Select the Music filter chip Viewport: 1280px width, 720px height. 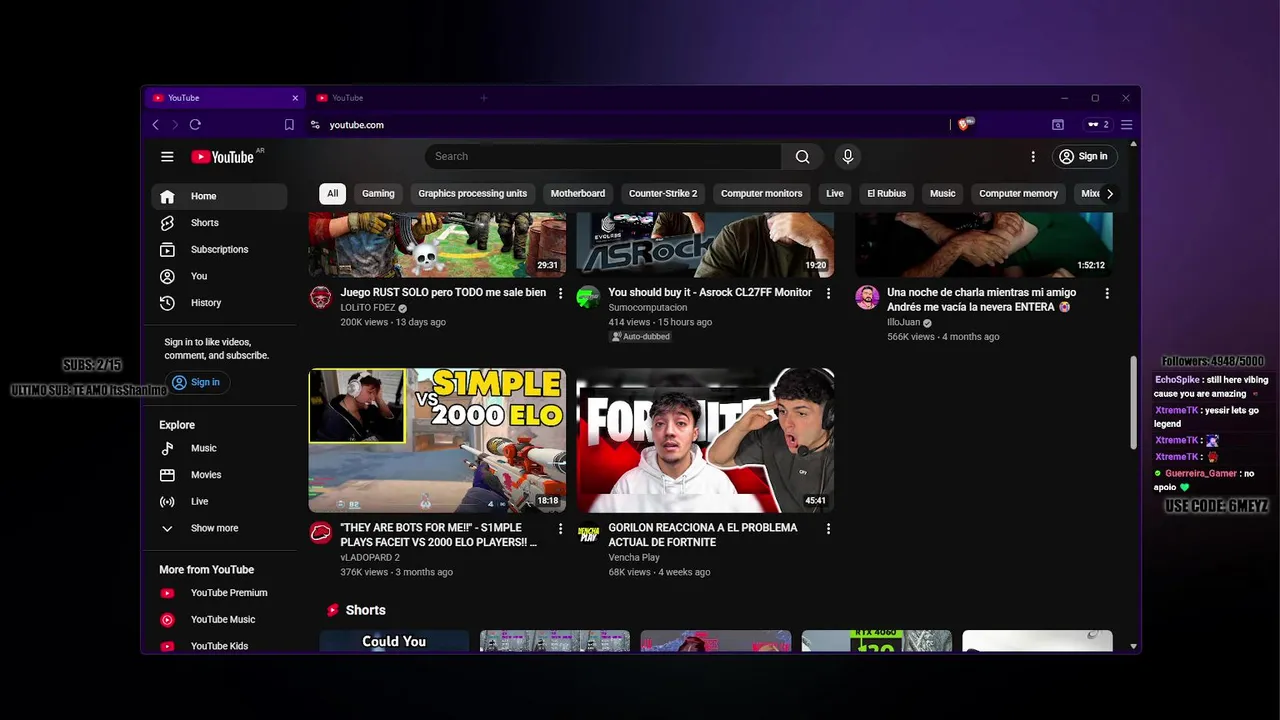tap(943, 194)
